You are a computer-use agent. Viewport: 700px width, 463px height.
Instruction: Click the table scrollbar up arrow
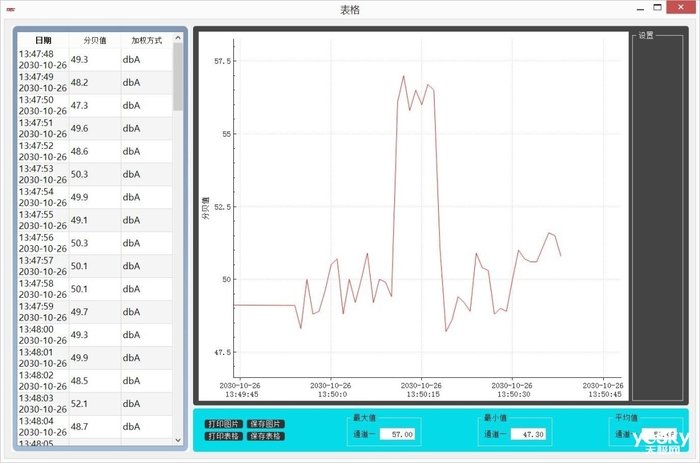coord(178,38)
